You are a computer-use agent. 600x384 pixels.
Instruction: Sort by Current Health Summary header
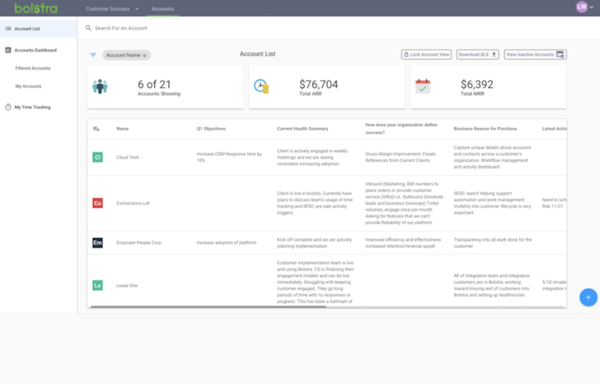pos(303,129)
